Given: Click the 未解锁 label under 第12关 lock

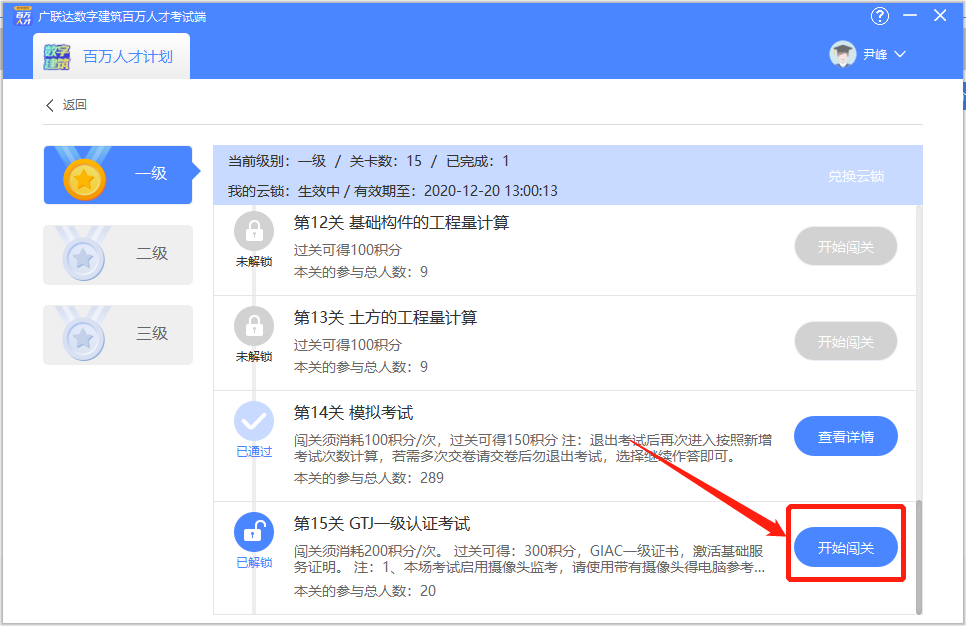Looking at the screenshot, I should [x=254, y=262].
